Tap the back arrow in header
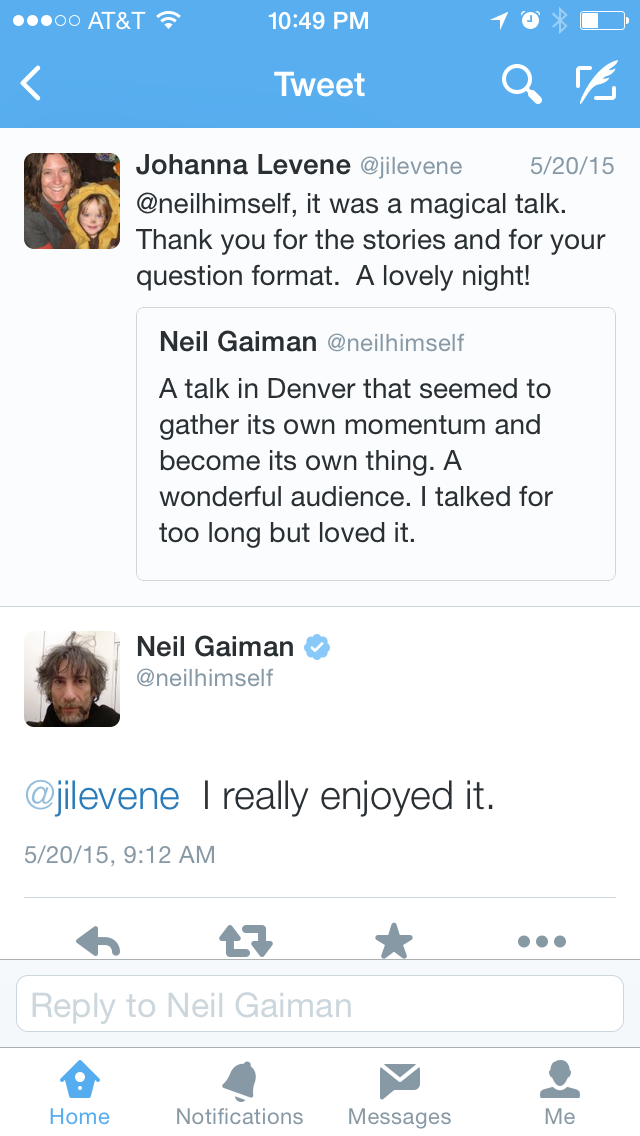 click(x=32, y=84)
